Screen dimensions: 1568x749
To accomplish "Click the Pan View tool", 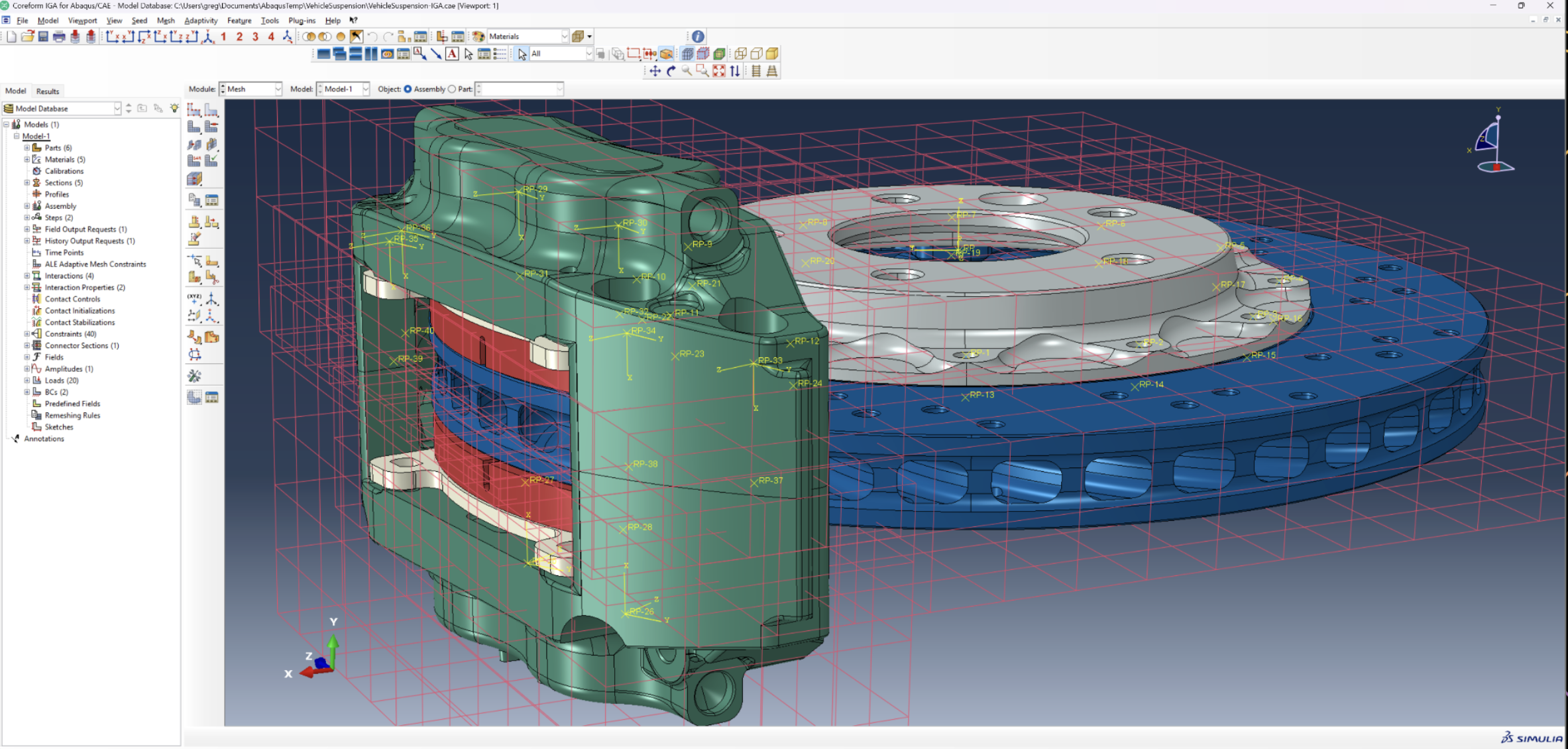I will [x=655, y=71].
